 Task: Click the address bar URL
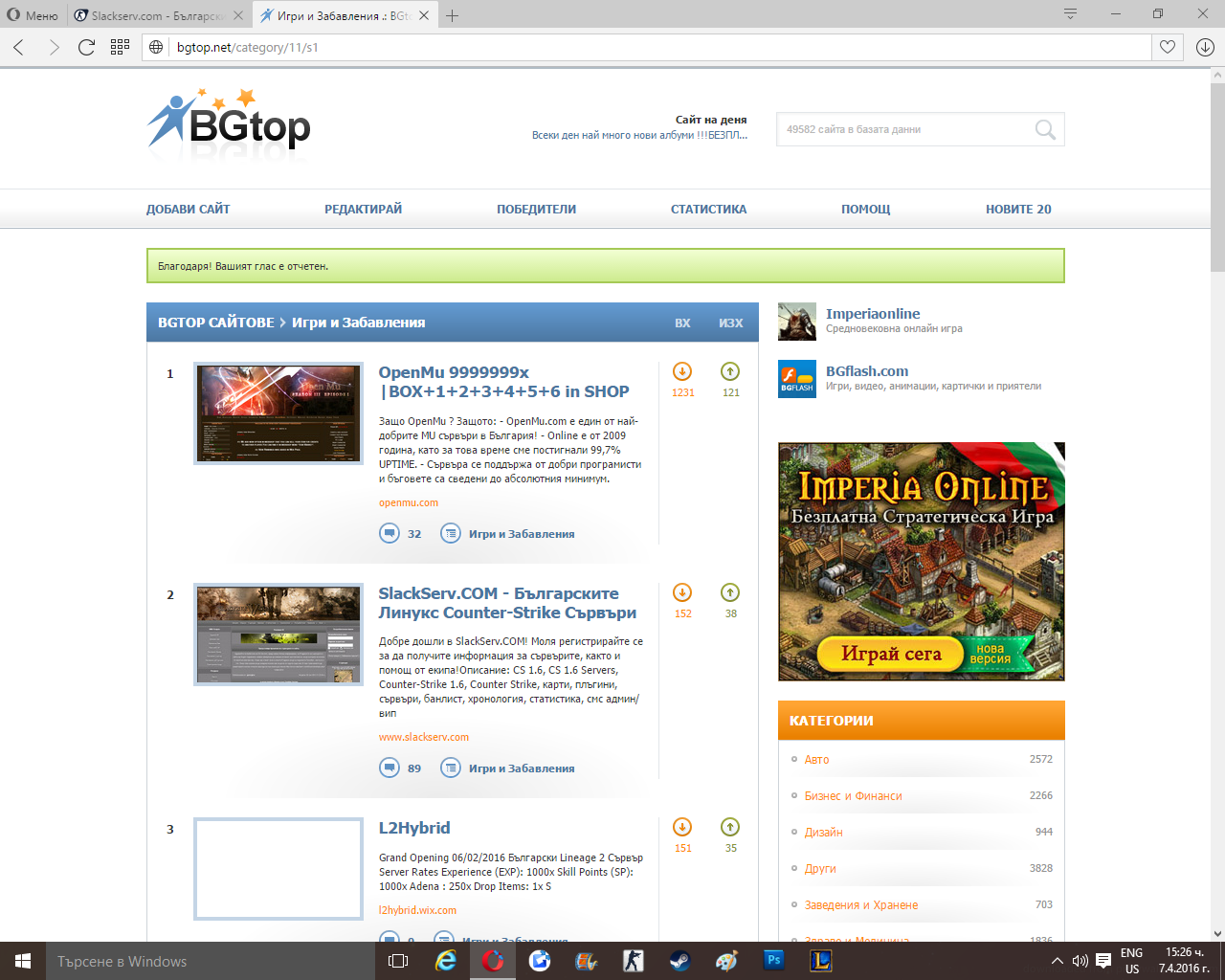248,47
